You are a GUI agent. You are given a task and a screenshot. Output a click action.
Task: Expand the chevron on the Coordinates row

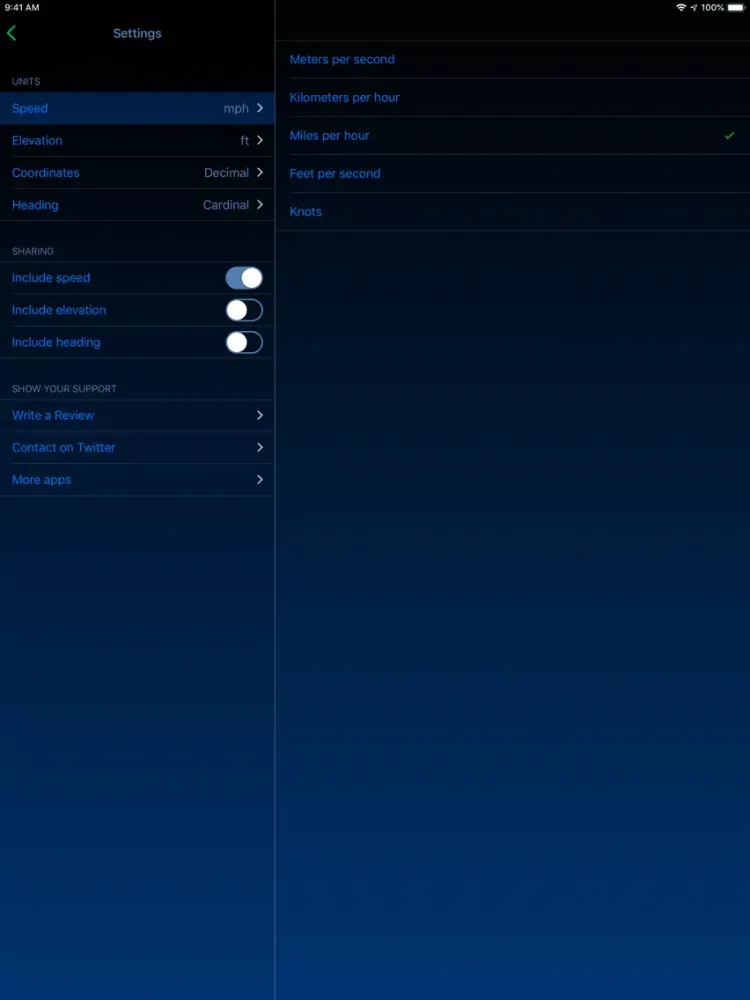coord(260,173)
